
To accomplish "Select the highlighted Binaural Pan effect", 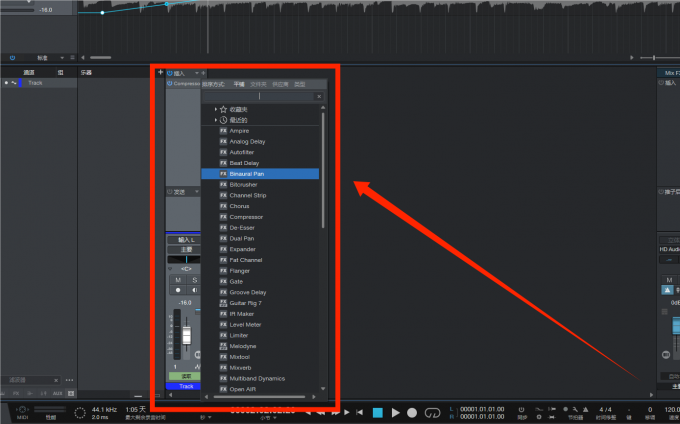I will point(260,174).
